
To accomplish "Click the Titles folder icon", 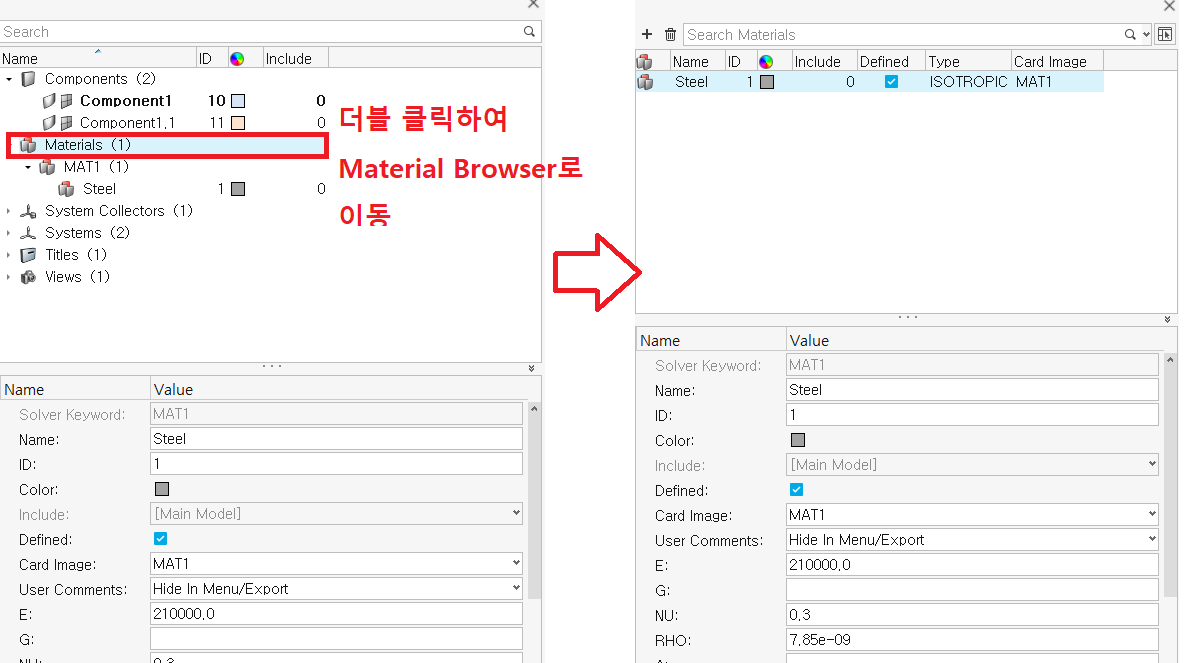I will (x=28, y=254).
